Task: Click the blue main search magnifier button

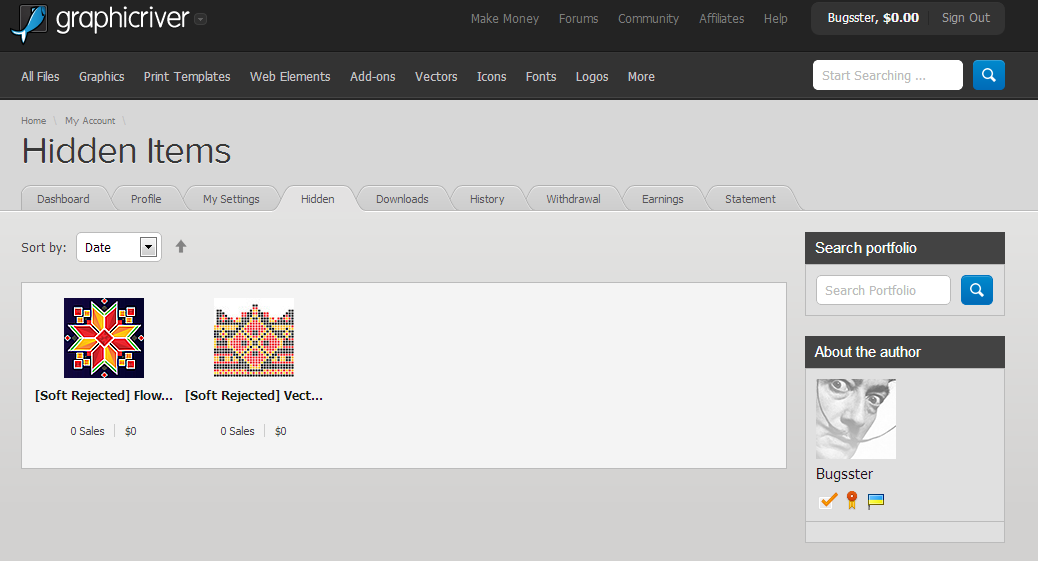Action: (x=988, y=75)
